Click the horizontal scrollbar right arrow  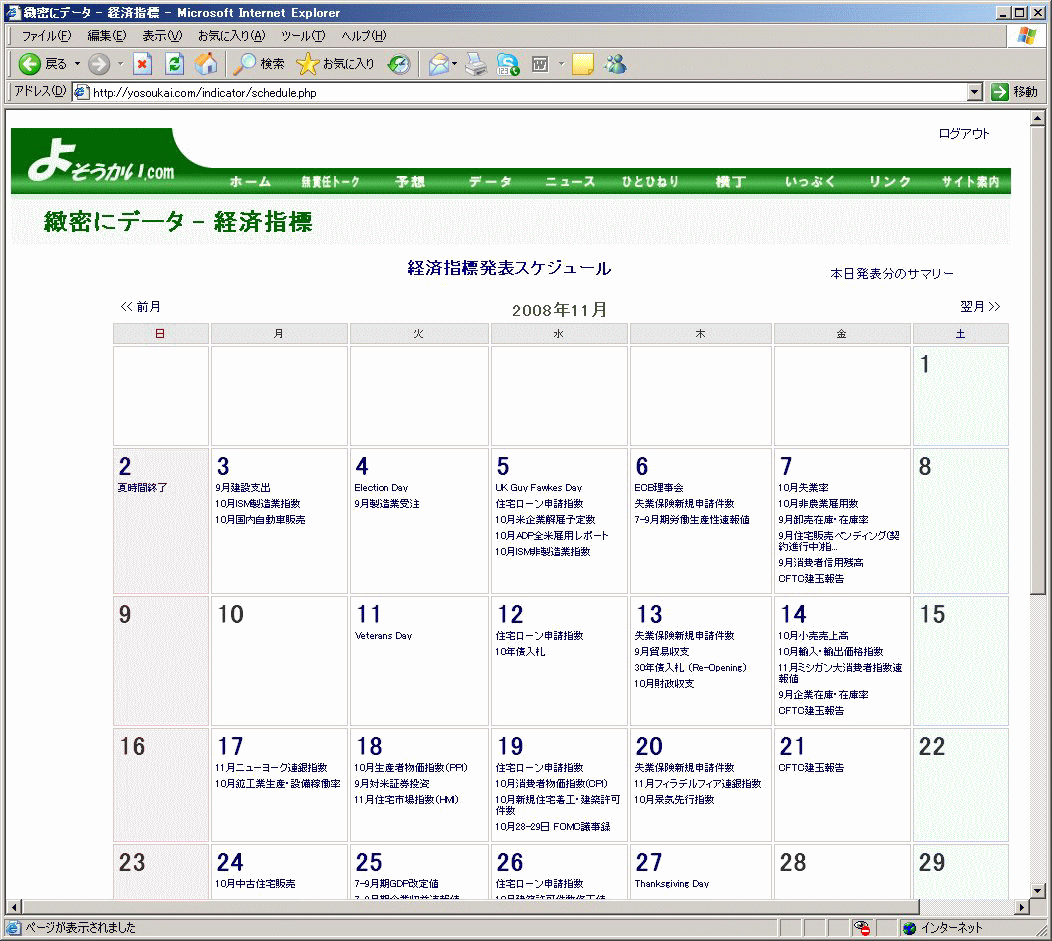1022,907
